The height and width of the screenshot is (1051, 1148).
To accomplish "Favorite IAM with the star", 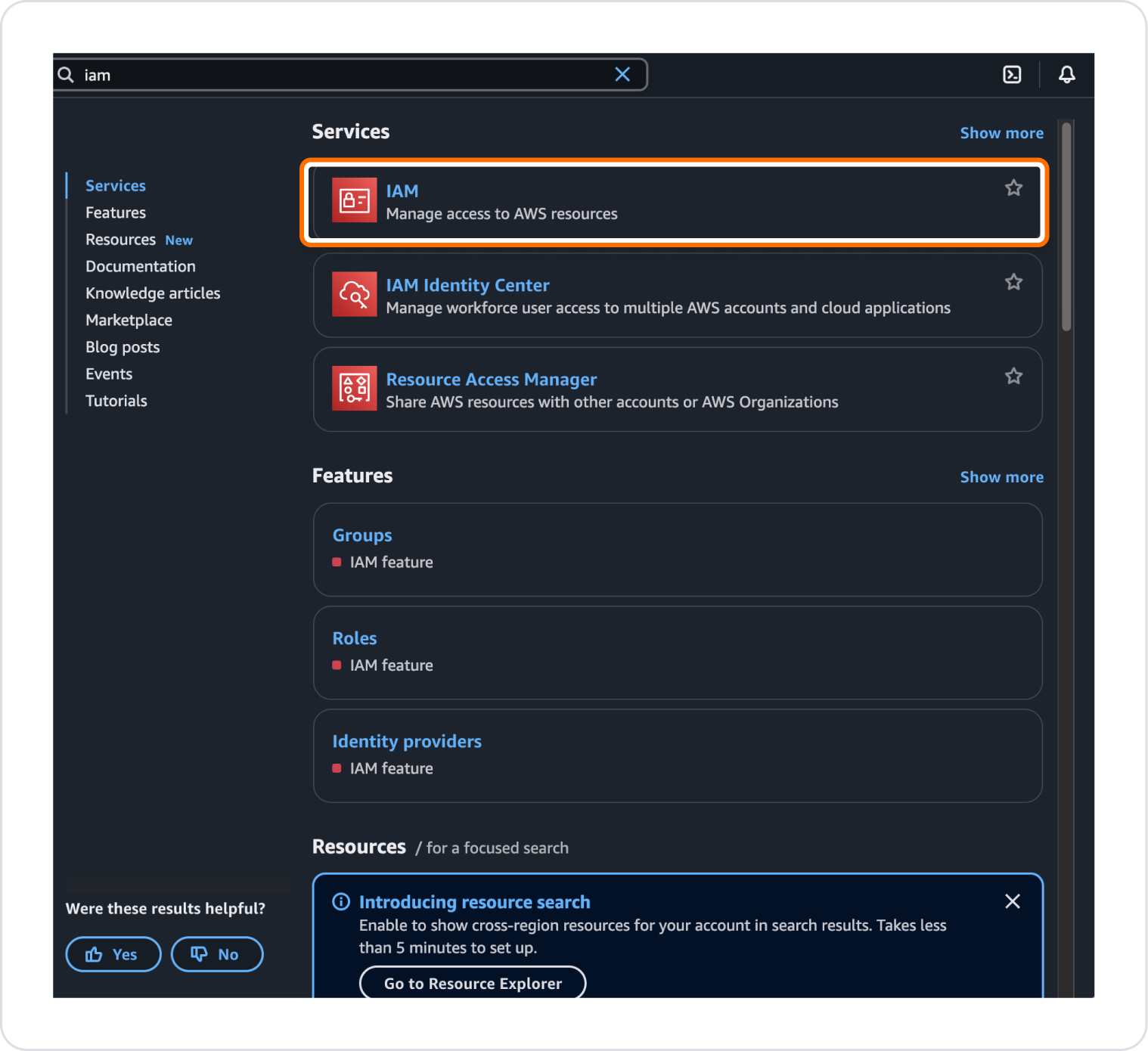I will [1013, 188].
